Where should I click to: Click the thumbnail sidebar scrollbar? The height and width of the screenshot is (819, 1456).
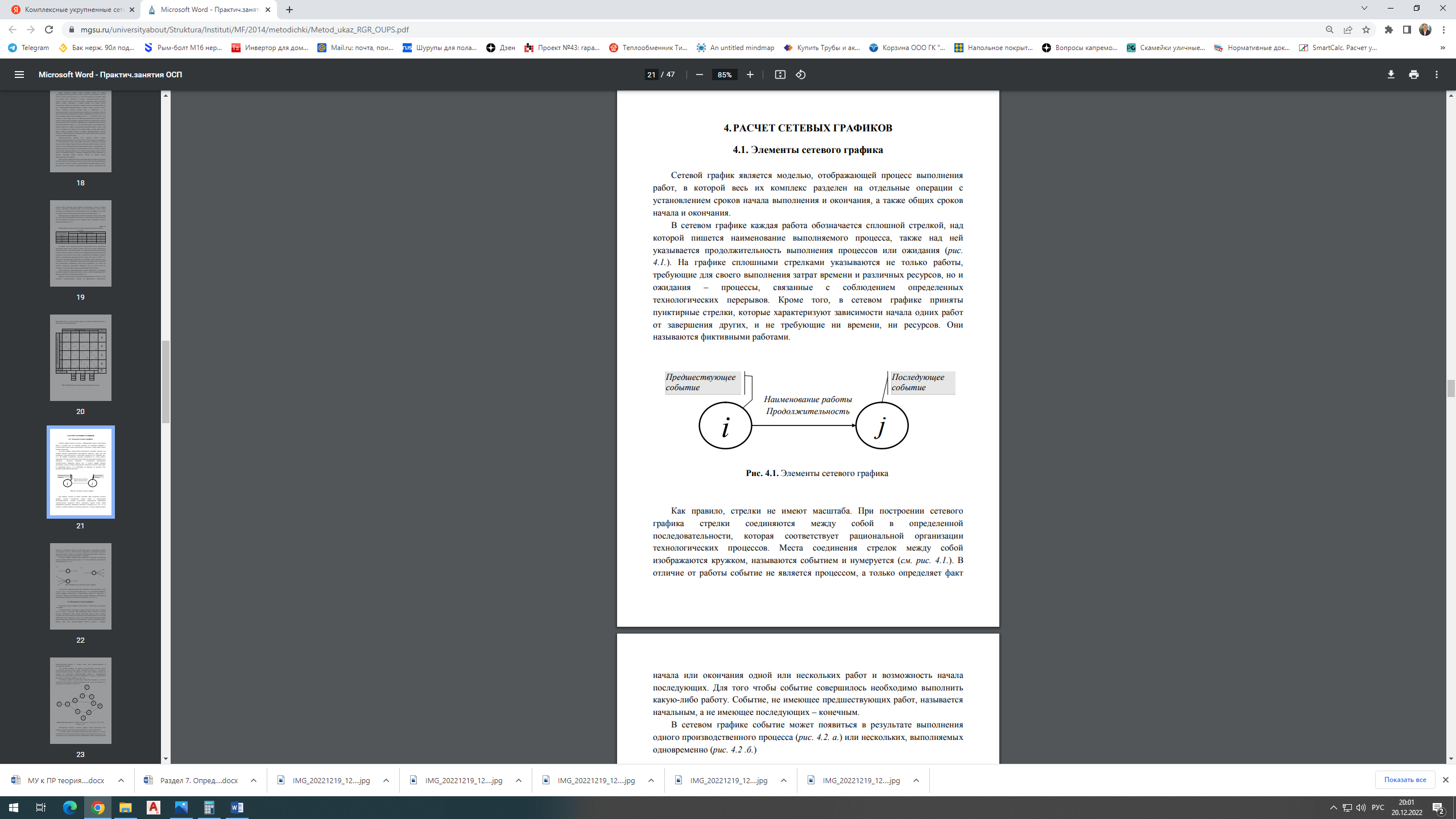(x=166, y=382)
